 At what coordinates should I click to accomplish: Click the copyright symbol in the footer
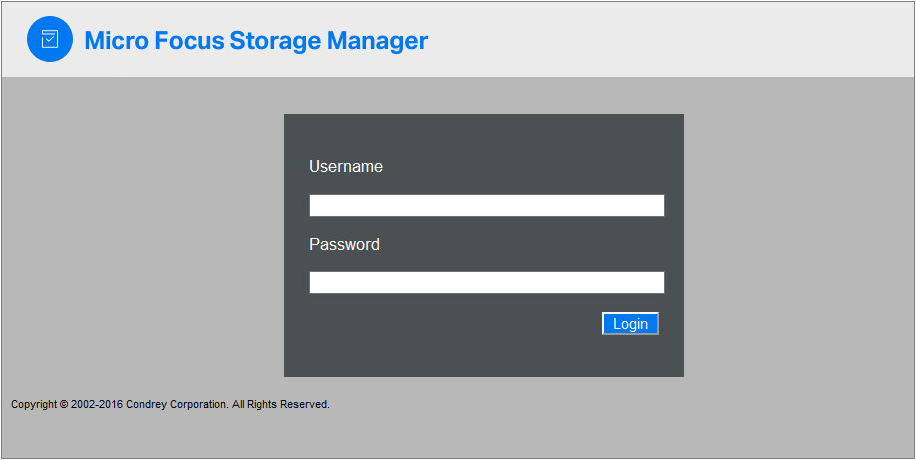(x=64, y=405)
